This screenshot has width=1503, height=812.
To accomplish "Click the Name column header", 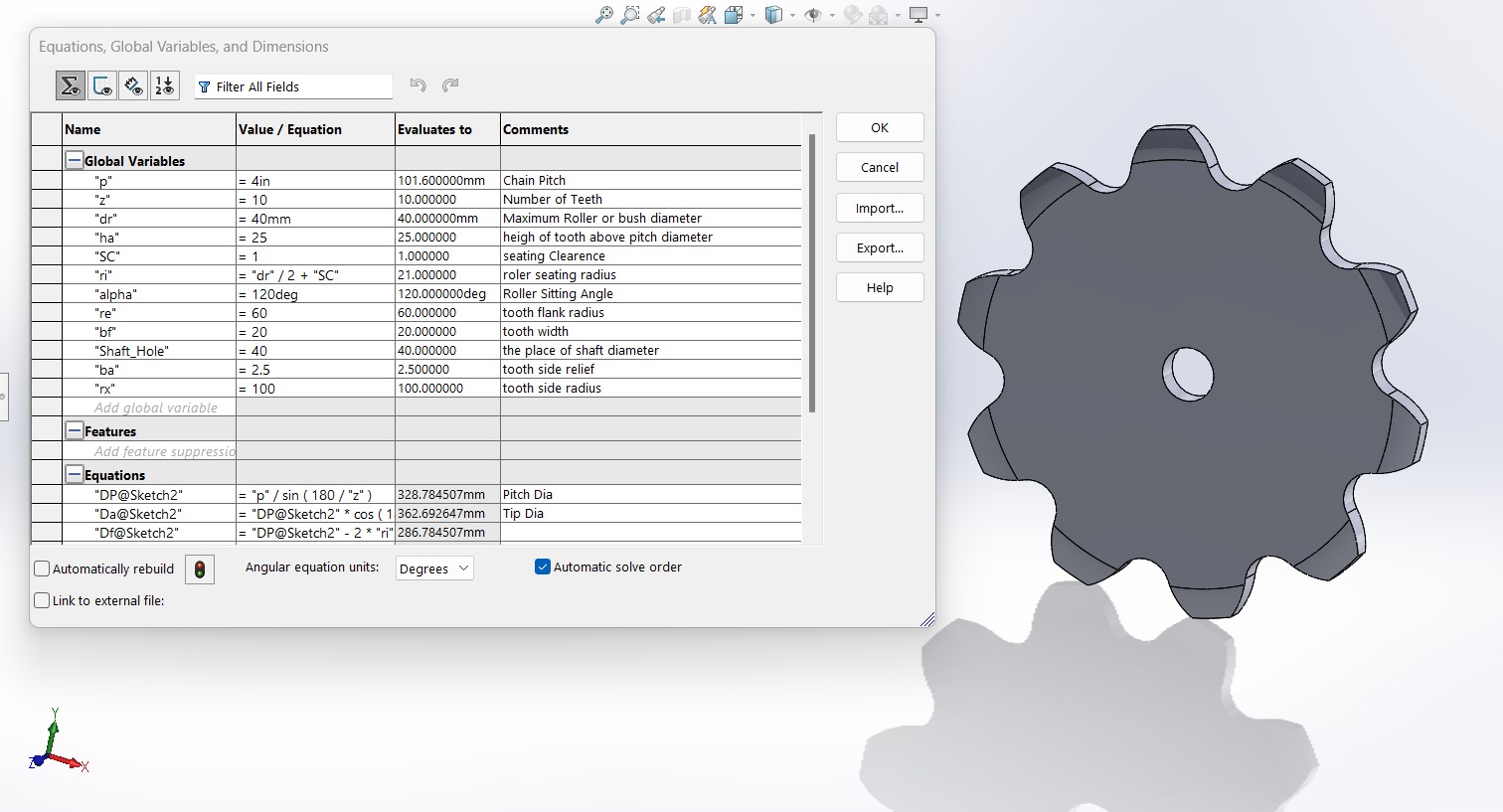I will click(x=149, y=129).
